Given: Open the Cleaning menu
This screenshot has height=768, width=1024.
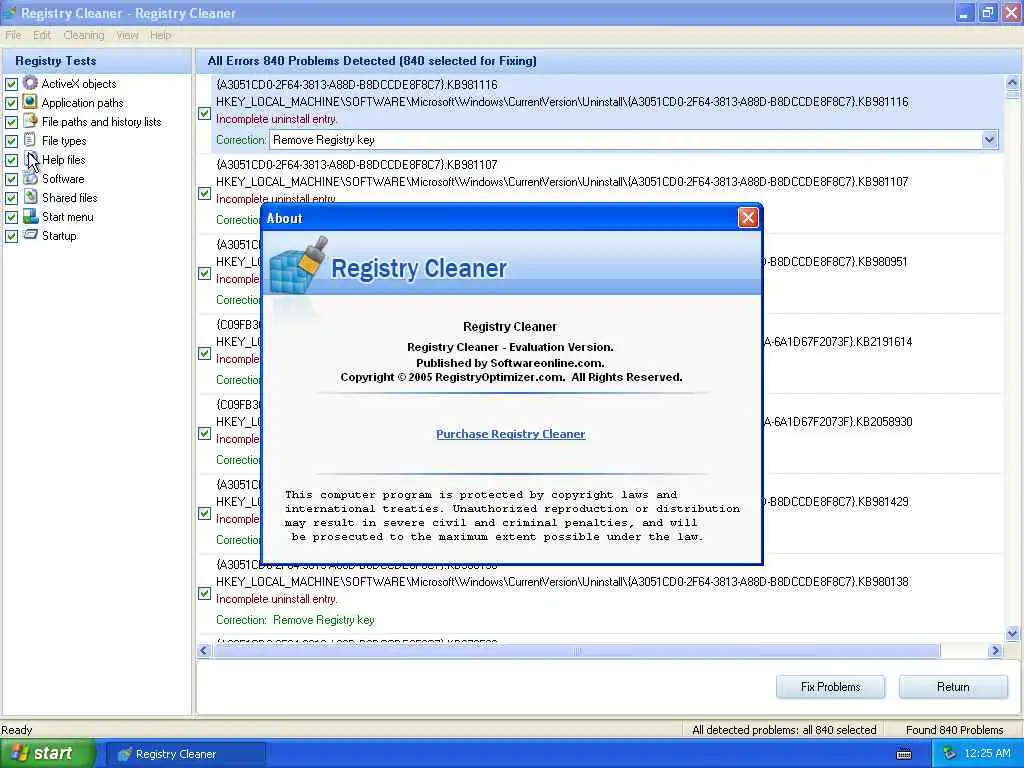Looking at the screenshot, I should pos(84,35).
